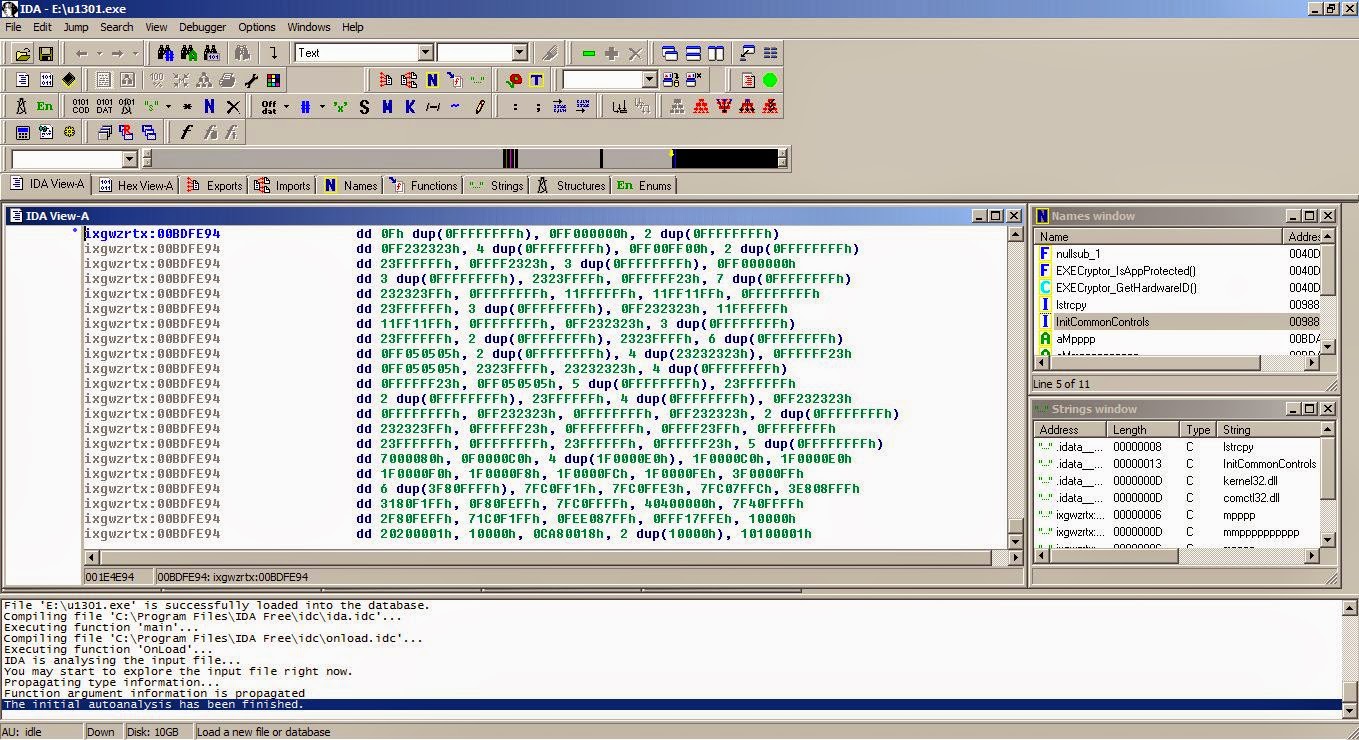The height and width of the screenshot is (740, 1359).
Task: Open the Debugger menu
Action: click(x=202, y=27)
